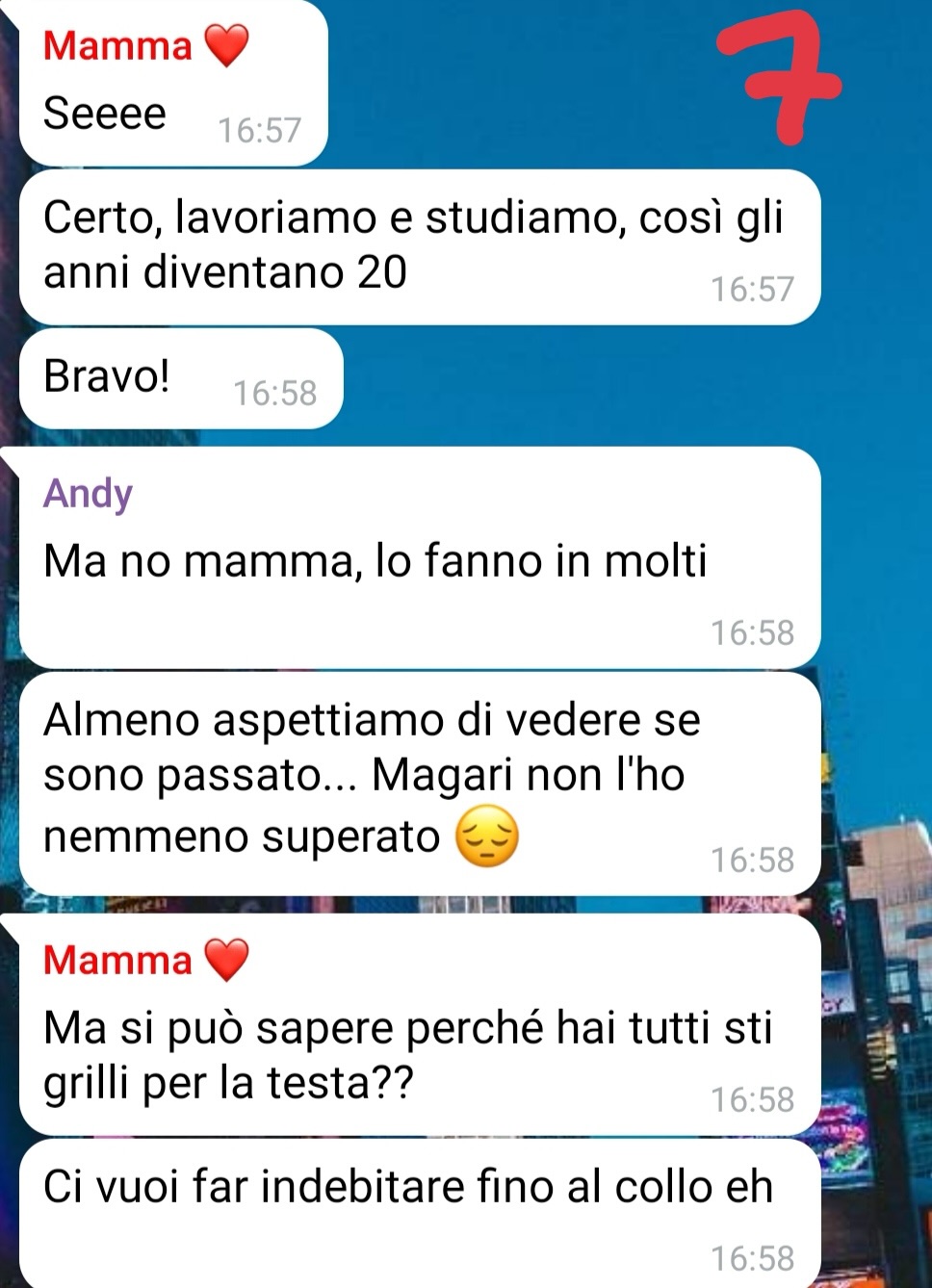Image resolution: width=932 pixels, height=1288 pixels.
Task: Select the 'Seeee' message bubble
Action: point(173,83)
